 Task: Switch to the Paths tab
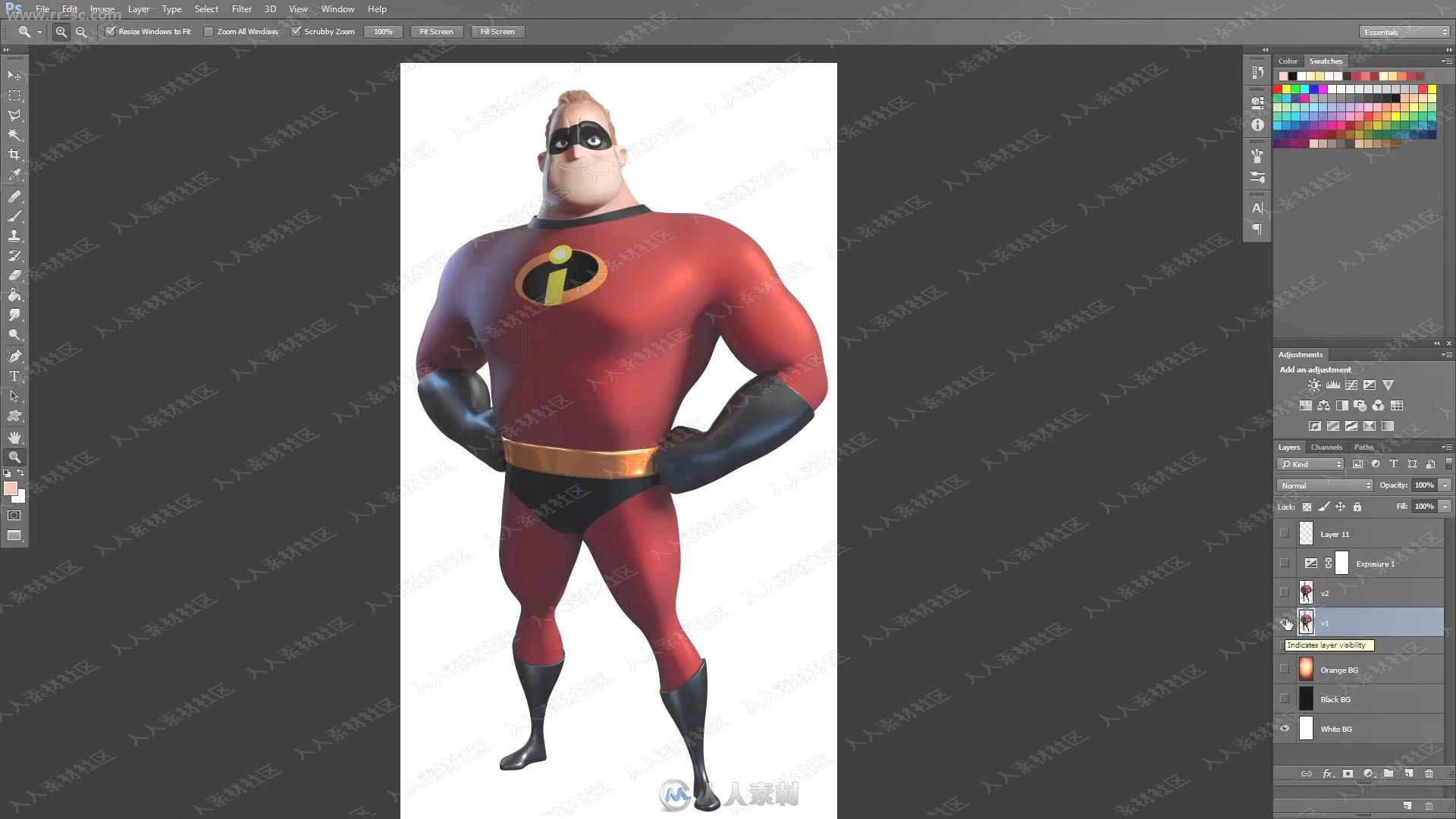point(1363,447)
